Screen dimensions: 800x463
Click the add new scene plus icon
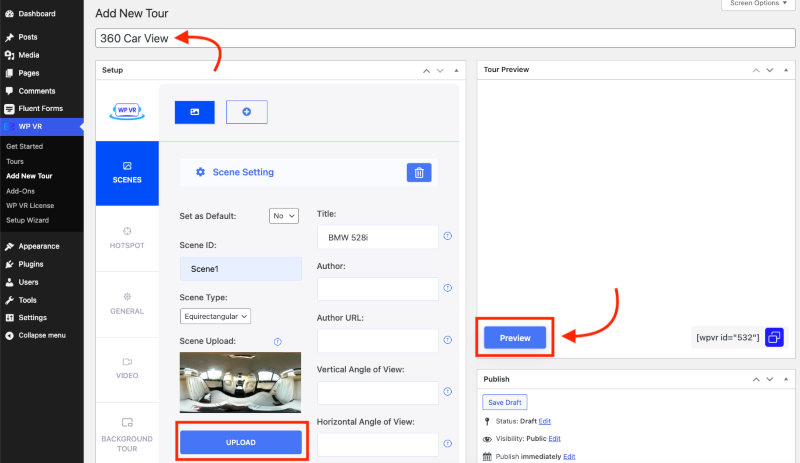[x=246, y=112]
